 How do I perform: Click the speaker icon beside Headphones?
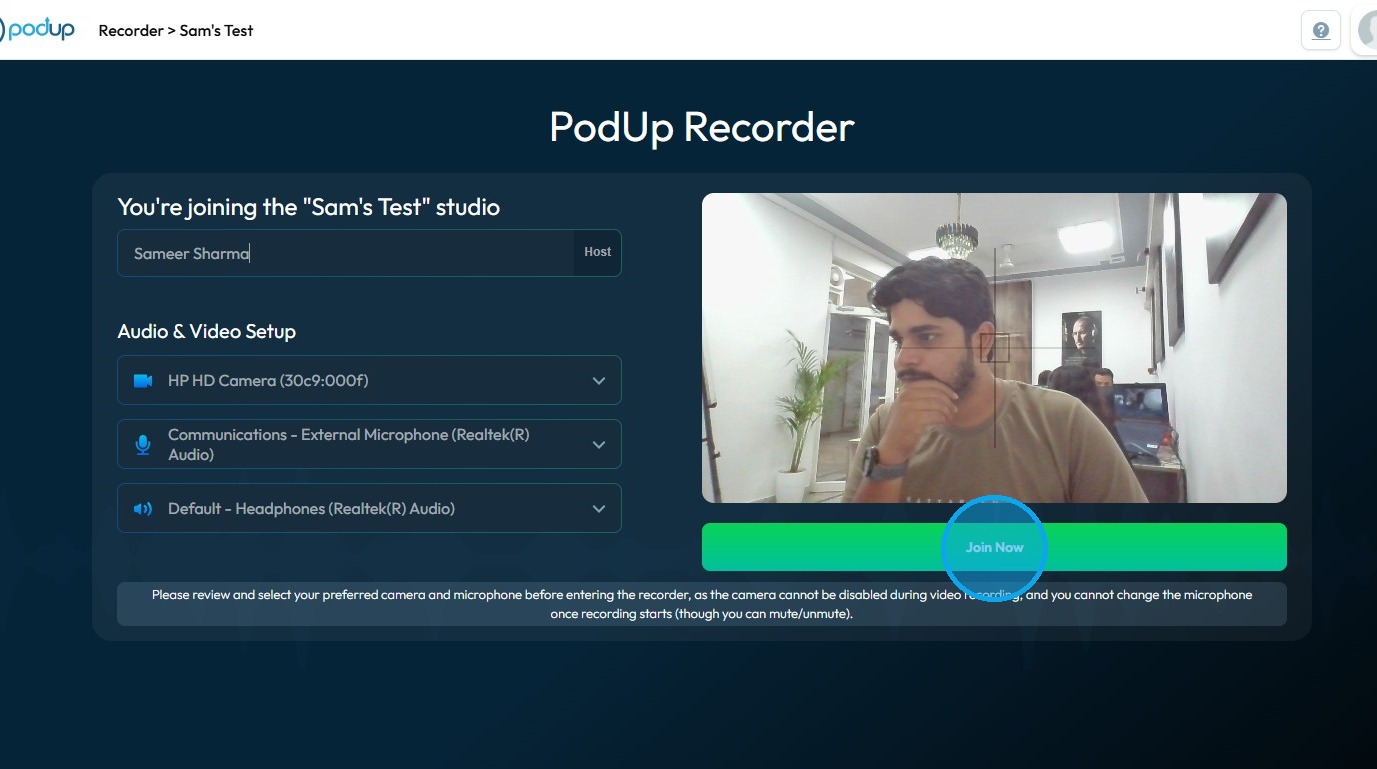(143, 509)
